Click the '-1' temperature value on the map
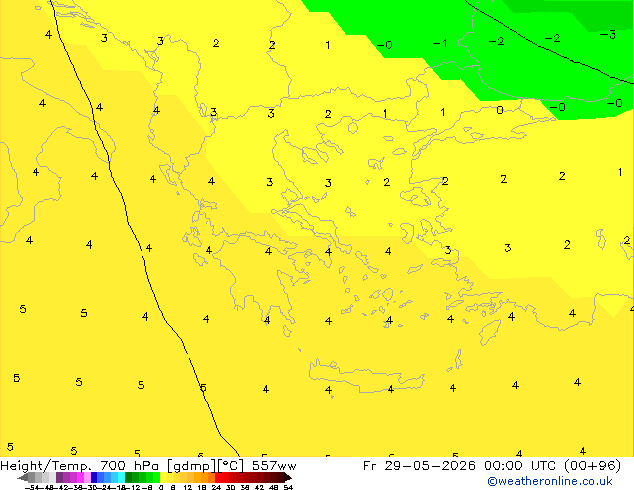The height and width of the screenshot is (490, 634). coord(440,43)
